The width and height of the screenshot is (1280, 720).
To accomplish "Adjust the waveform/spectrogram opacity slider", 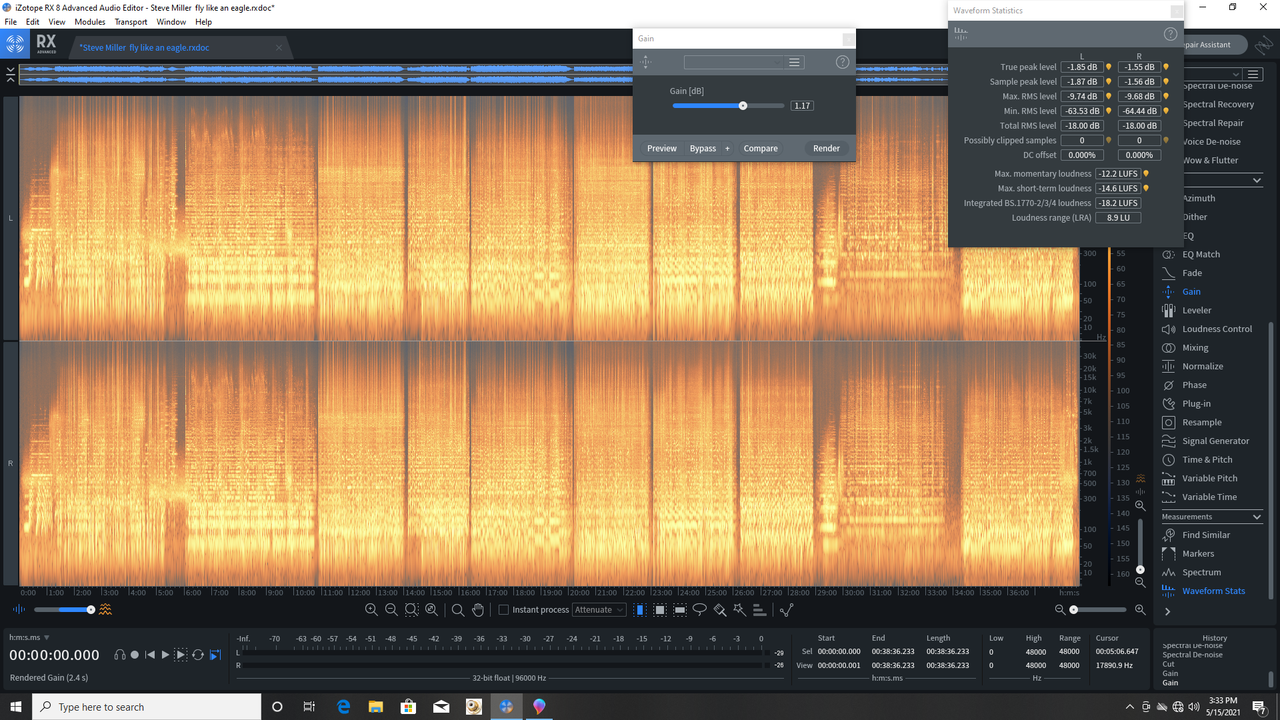I will point(90,609).
